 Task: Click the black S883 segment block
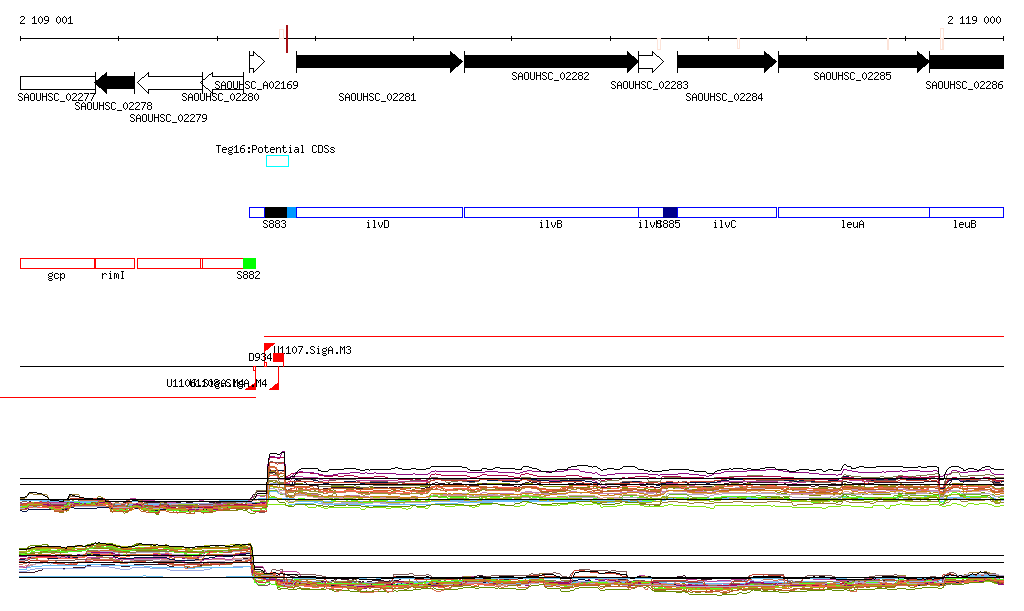tap(275, 212)
